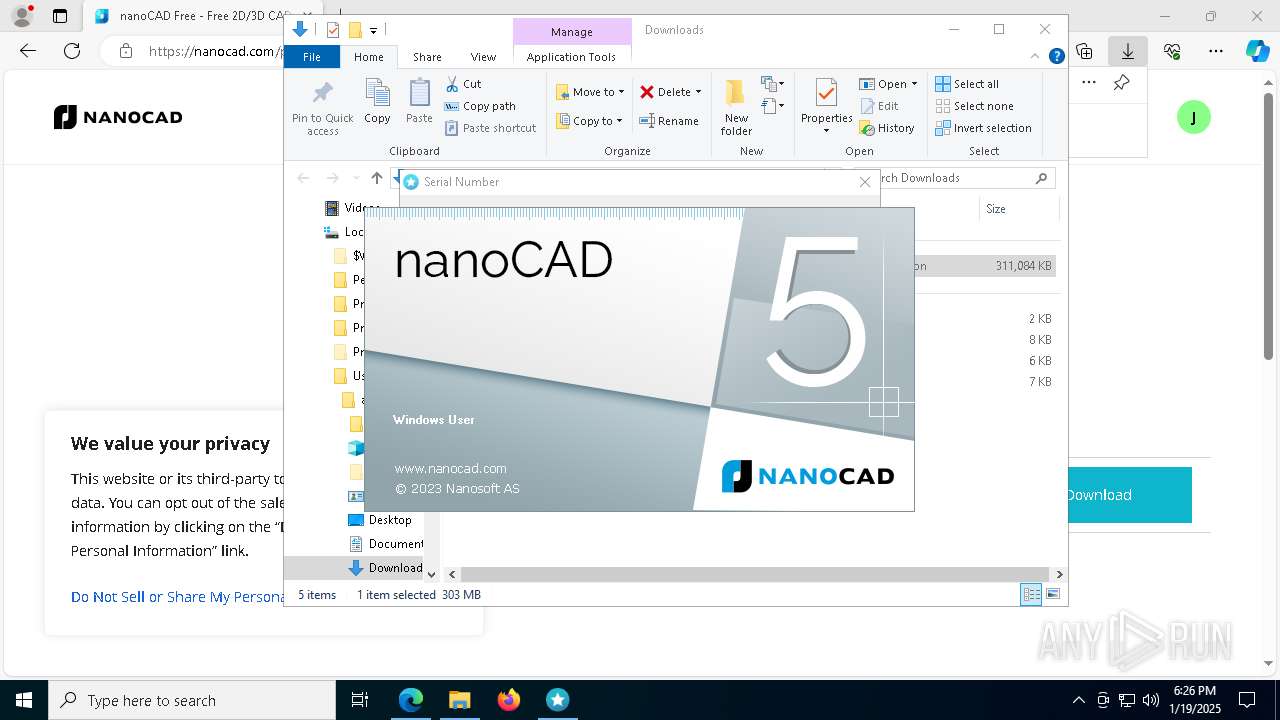Click the search magnifier icon in Explorer
1280x720 pixels.
(x=1041, y=178)
